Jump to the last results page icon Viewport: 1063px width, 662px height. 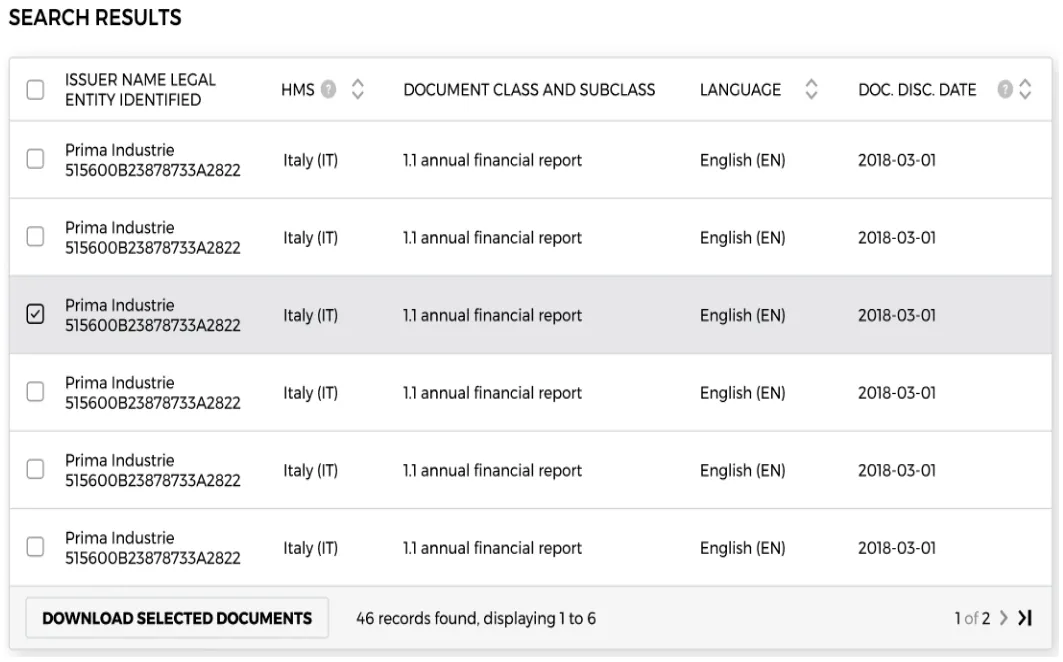[1025, 618]
